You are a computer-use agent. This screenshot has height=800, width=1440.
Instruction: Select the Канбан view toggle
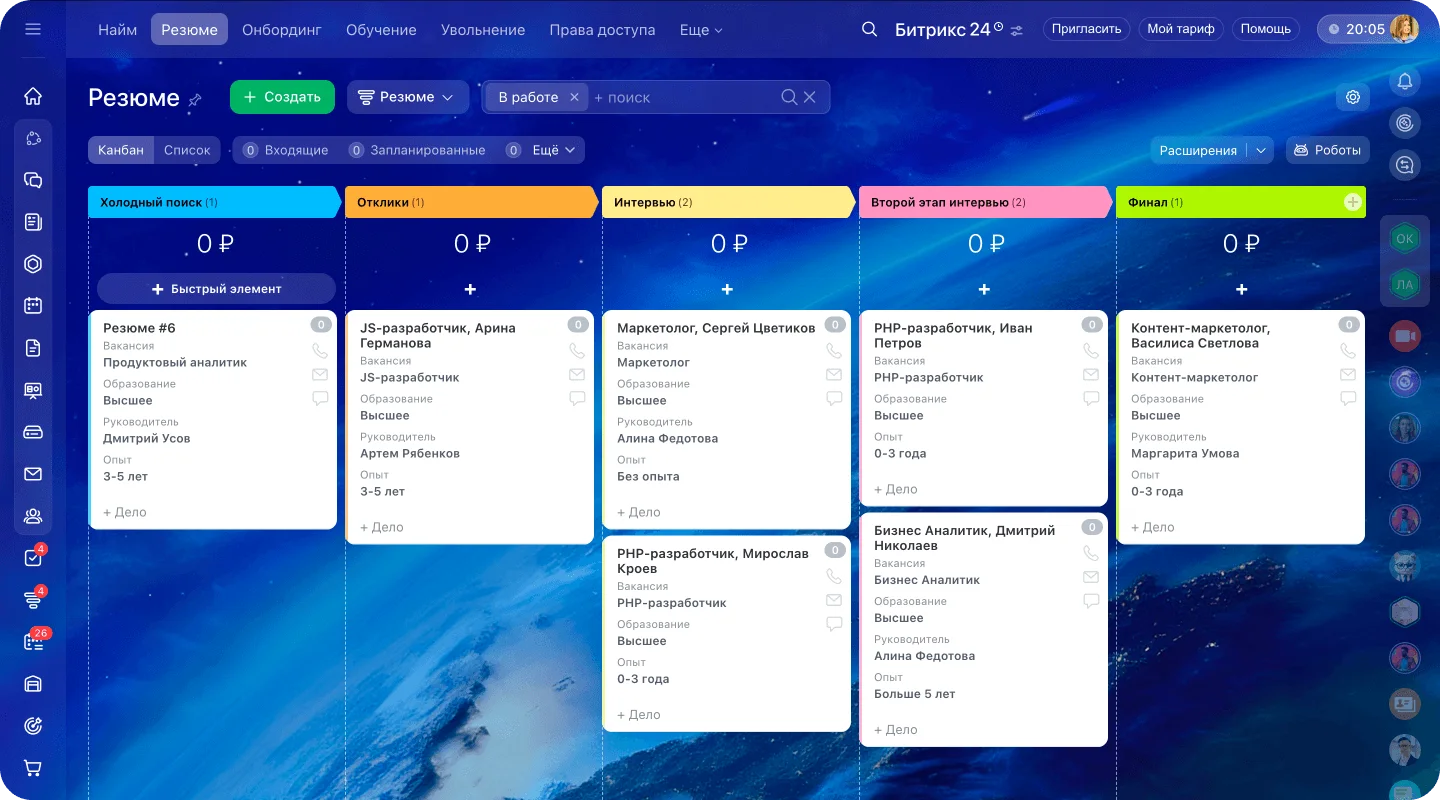121,150
